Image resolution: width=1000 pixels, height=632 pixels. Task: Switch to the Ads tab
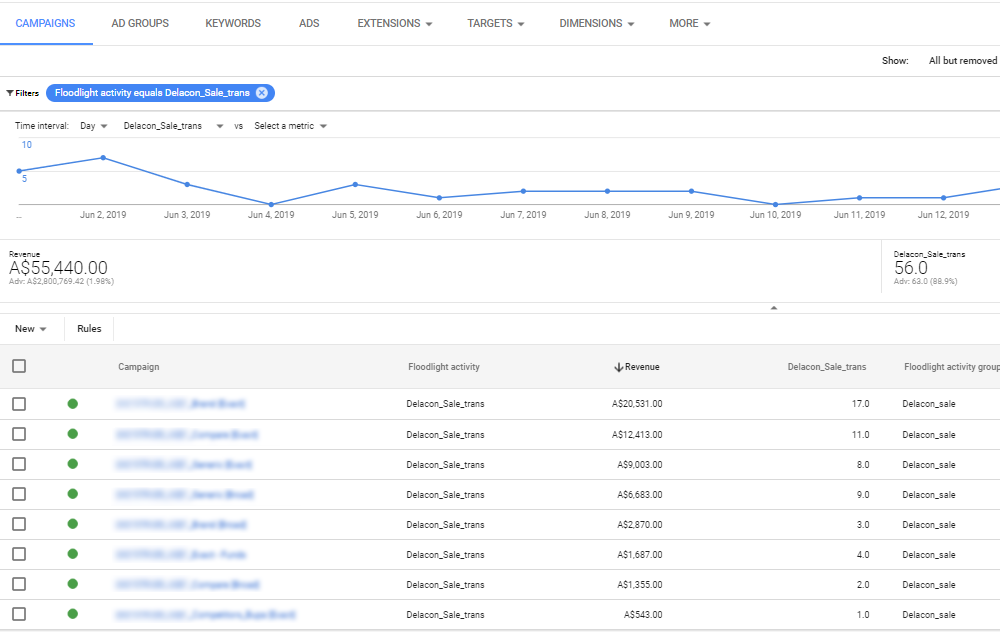coord(309,24)
